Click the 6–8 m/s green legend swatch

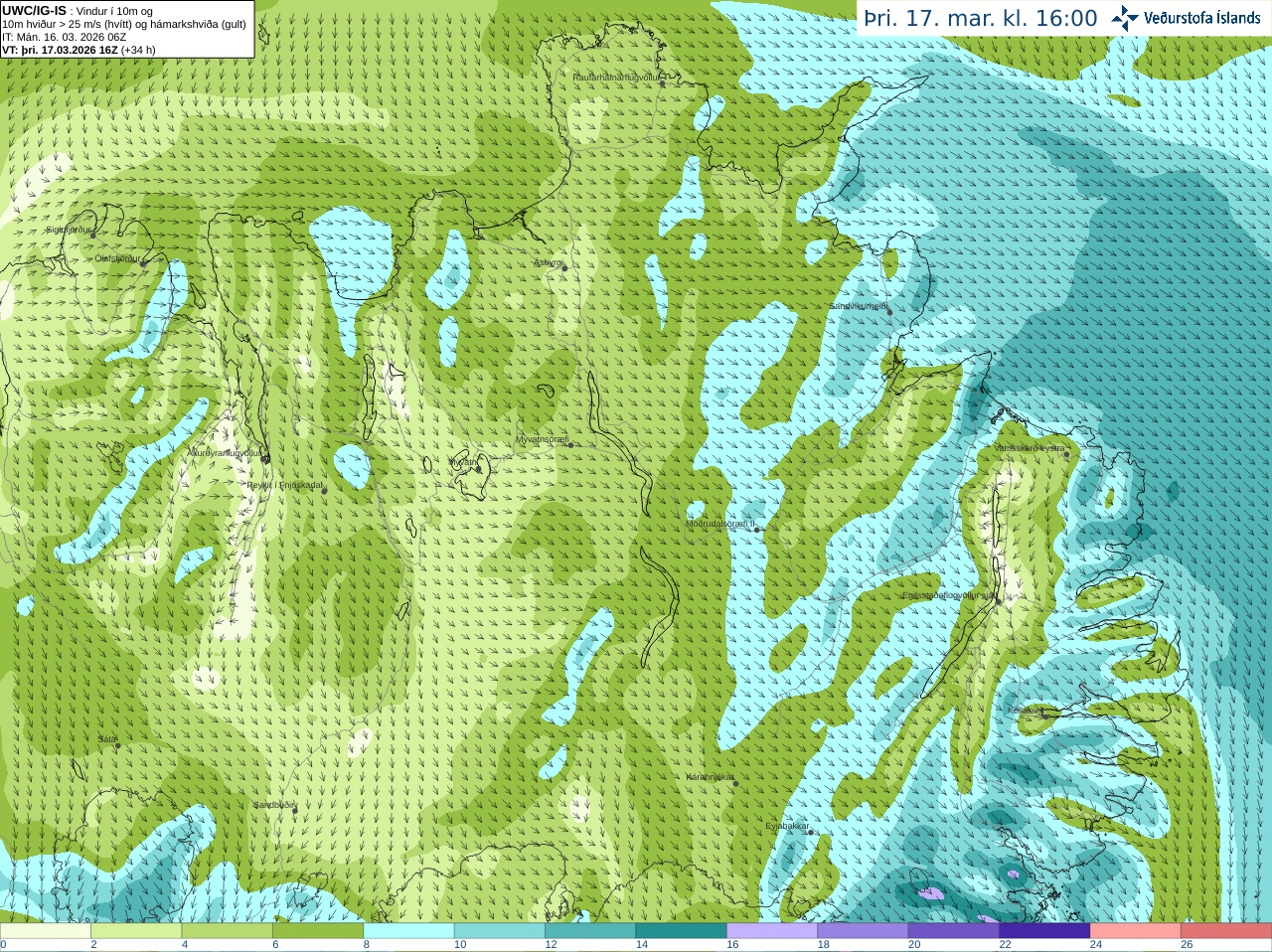coord(318,931)
